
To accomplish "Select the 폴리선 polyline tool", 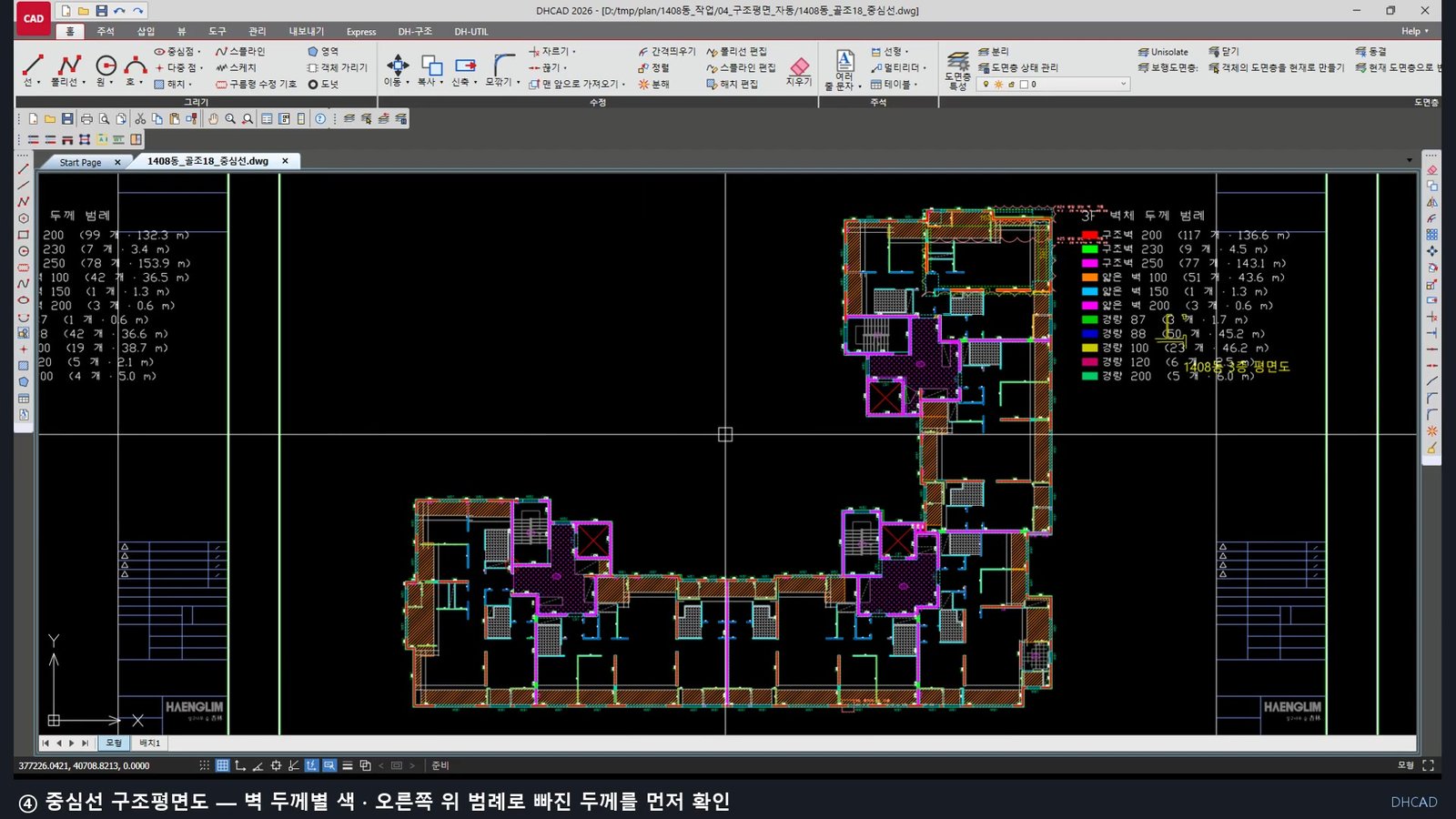I will [68, 70].
